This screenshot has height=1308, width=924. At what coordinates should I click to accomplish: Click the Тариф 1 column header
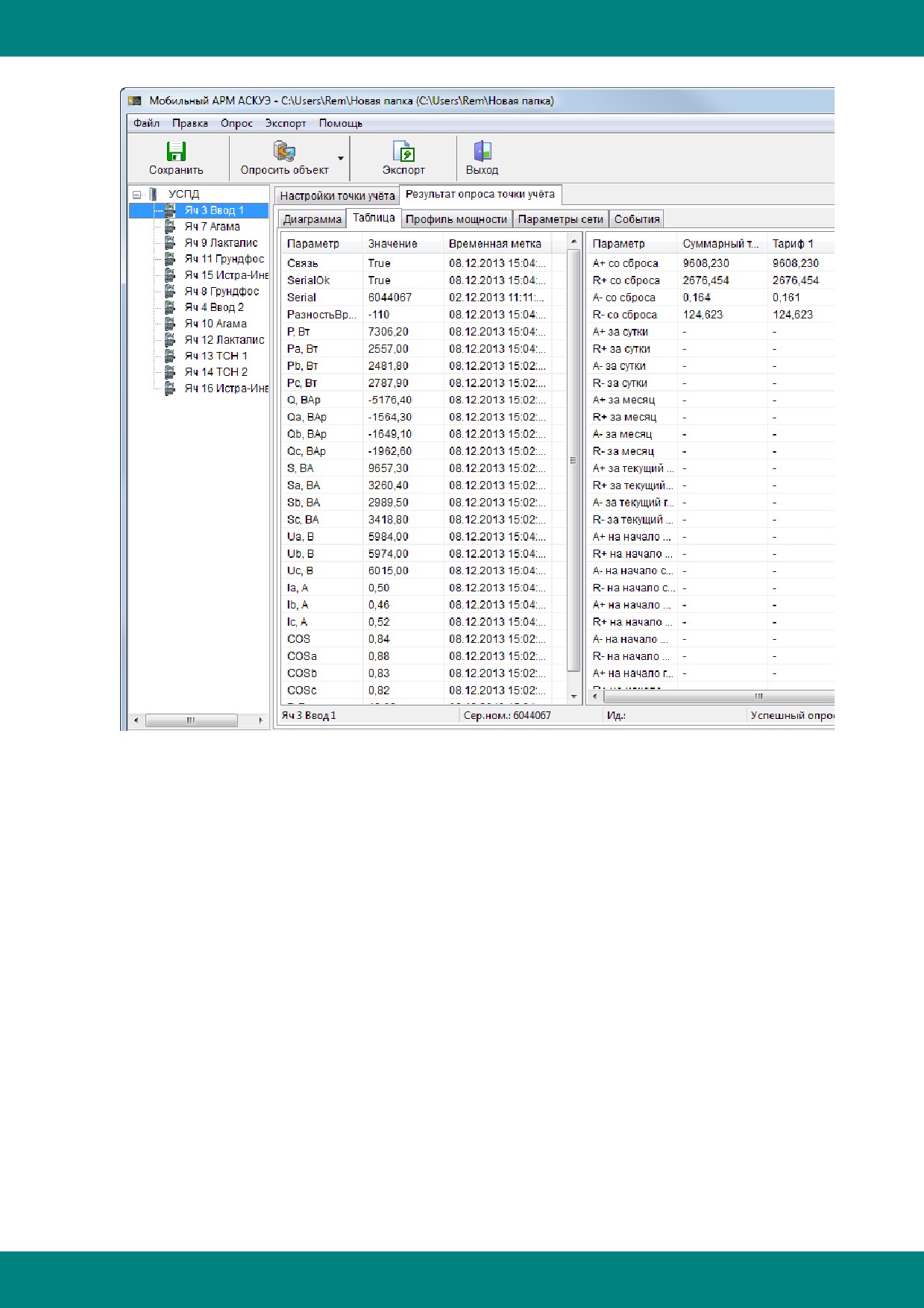[x=800, y=244]
